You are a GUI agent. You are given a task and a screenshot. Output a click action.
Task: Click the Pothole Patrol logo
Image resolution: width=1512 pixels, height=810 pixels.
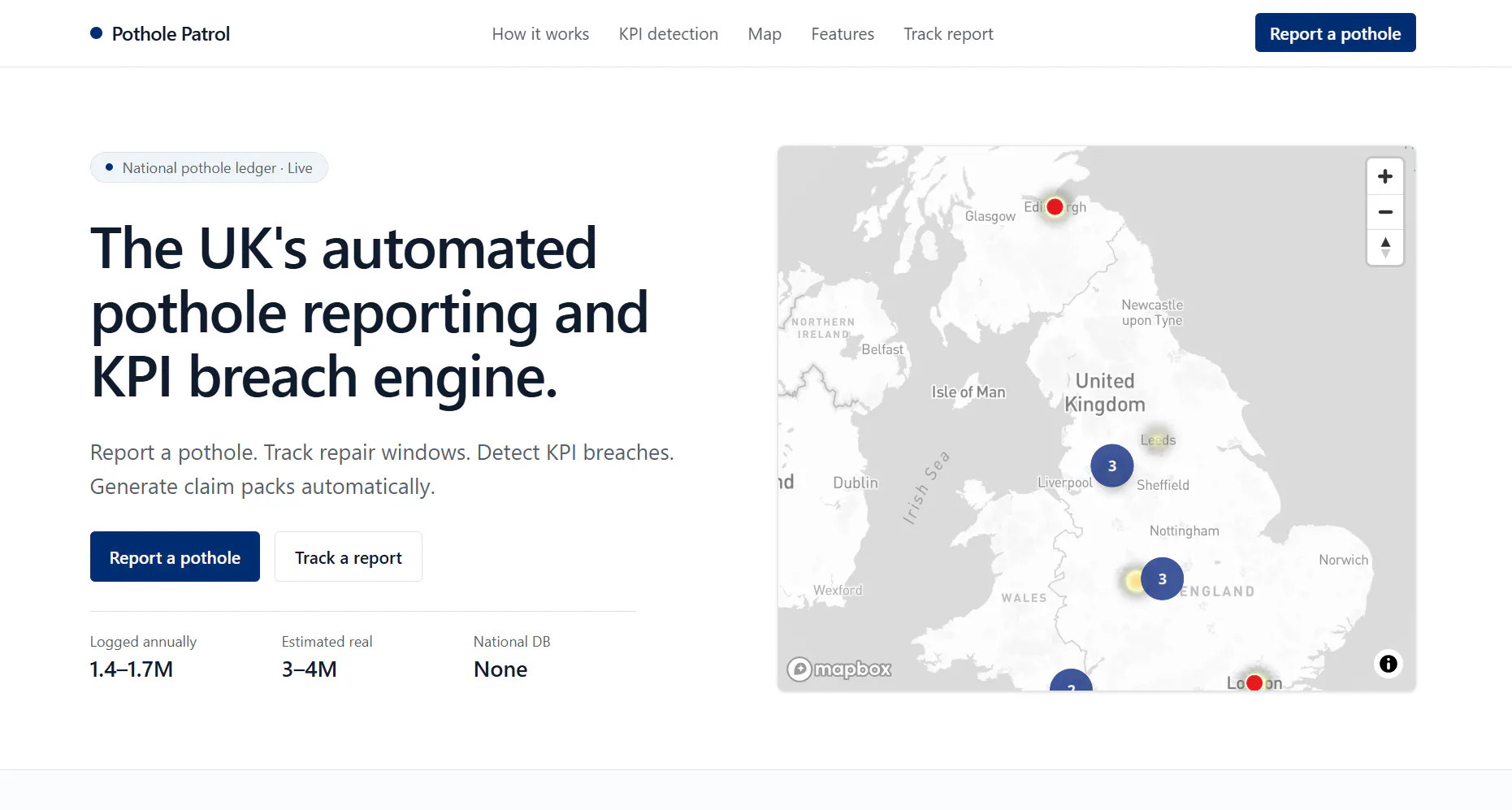160,33
